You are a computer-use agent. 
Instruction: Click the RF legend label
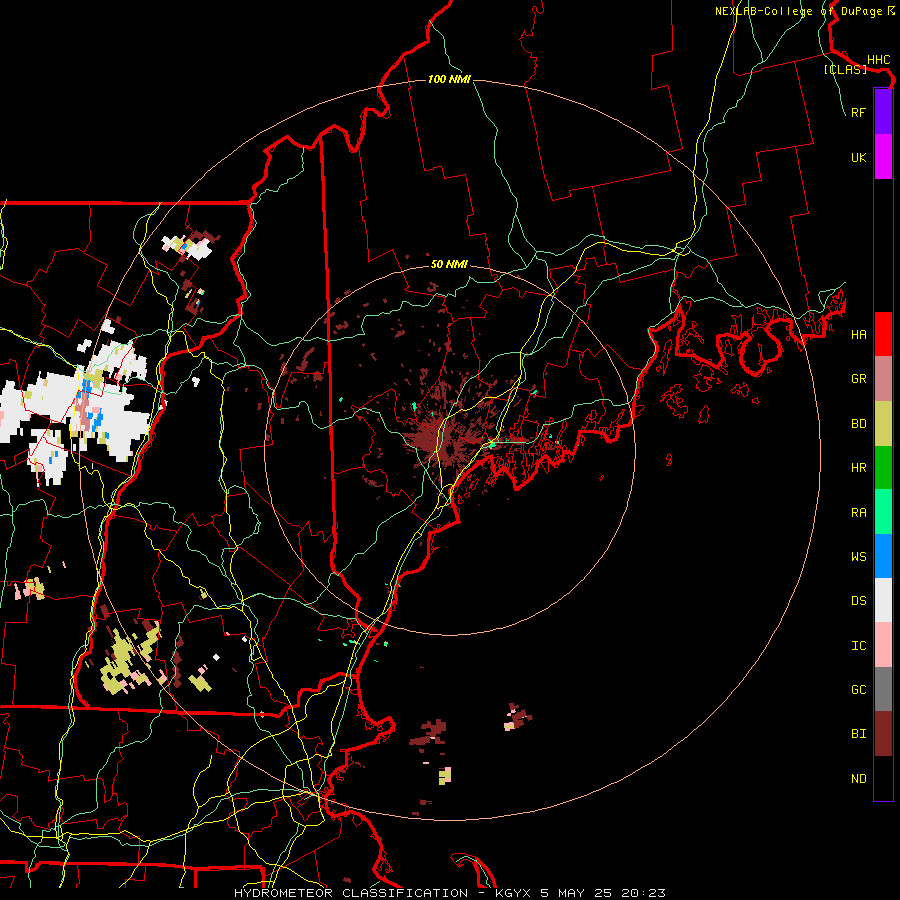click(858, 112)
